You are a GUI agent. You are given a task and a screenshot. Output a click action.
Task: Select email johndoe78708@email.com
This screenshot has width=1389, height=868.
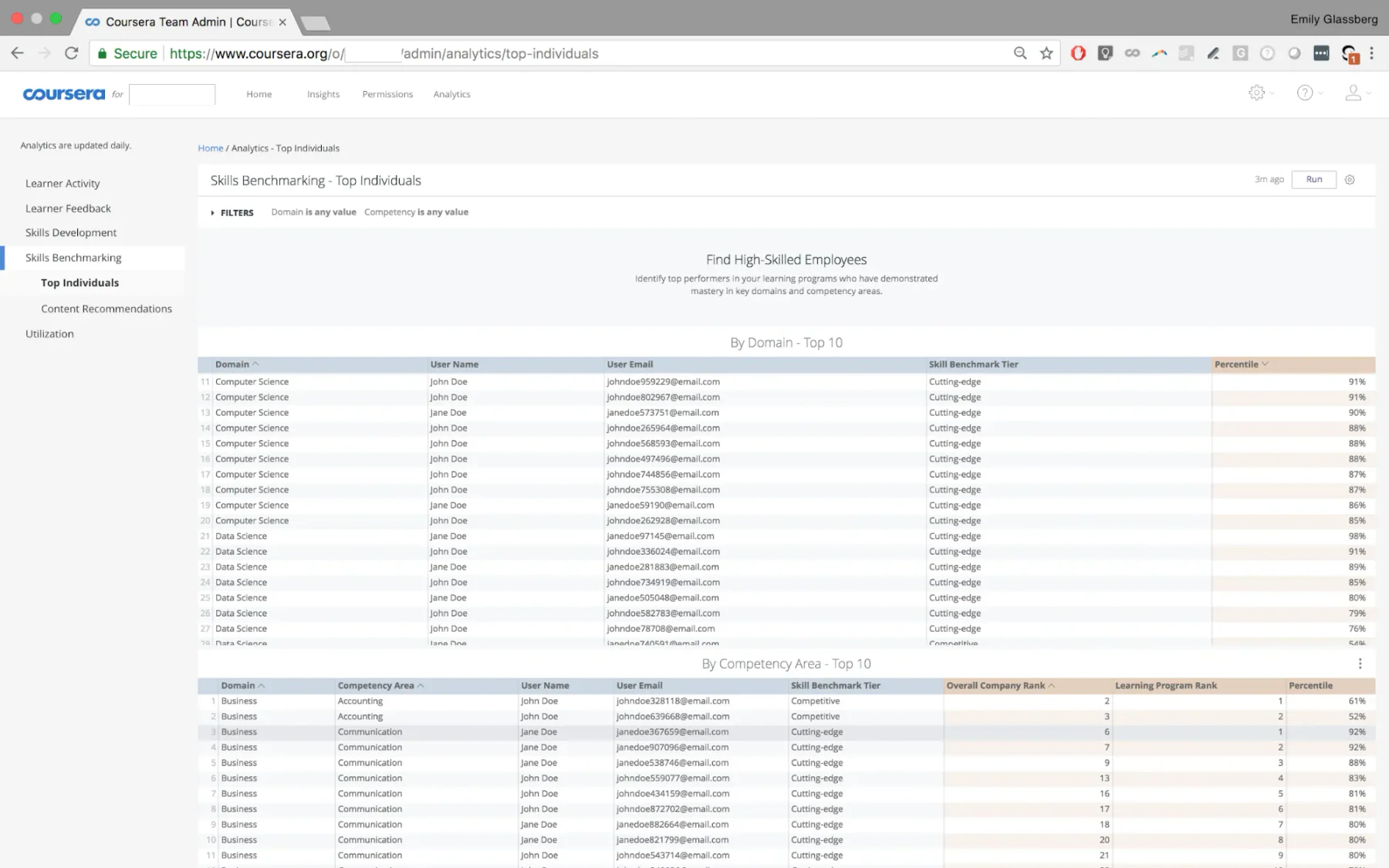coord(661,629)
